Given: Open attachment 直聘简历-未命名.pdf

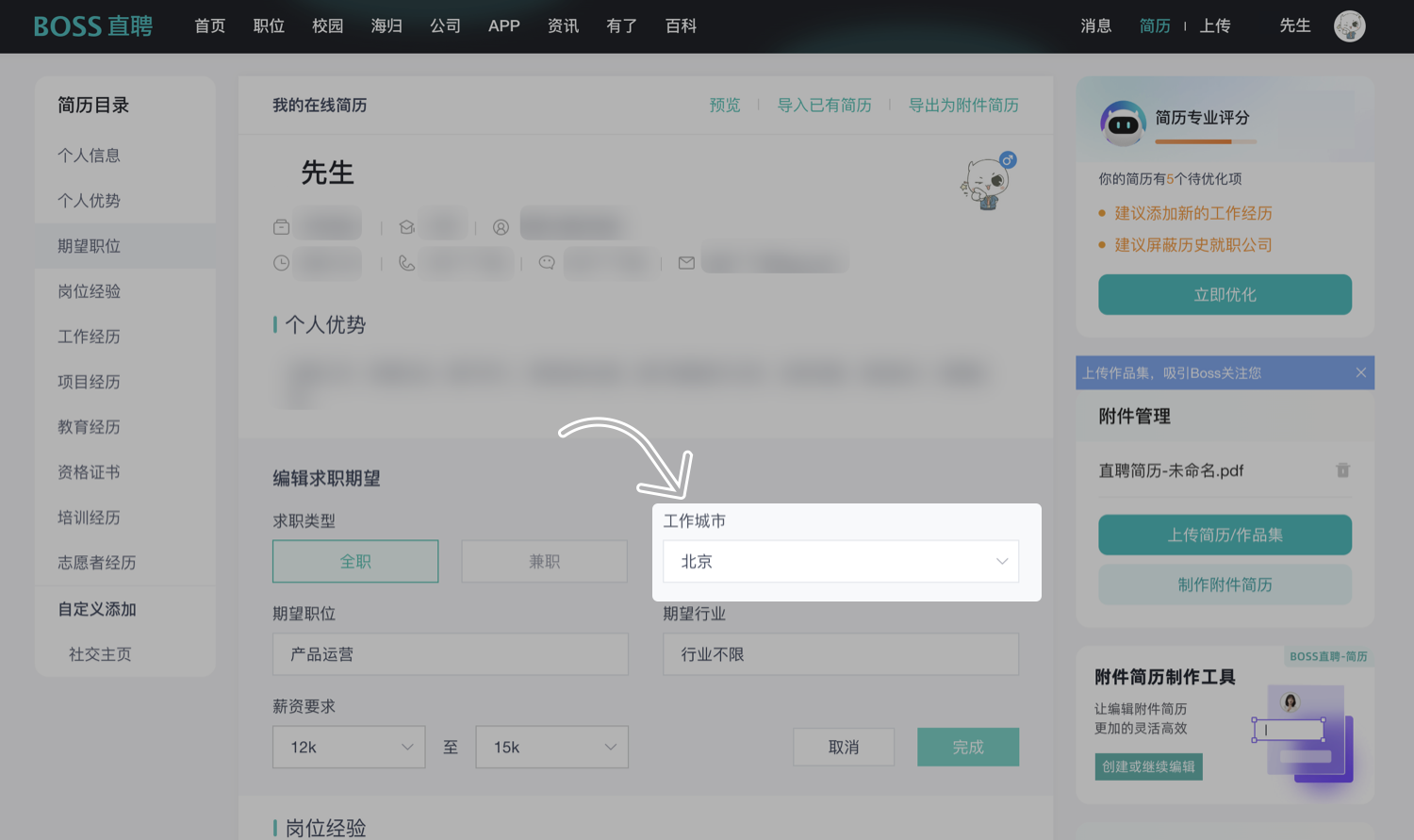Looking at the screenshot, I should (1171, 470).
